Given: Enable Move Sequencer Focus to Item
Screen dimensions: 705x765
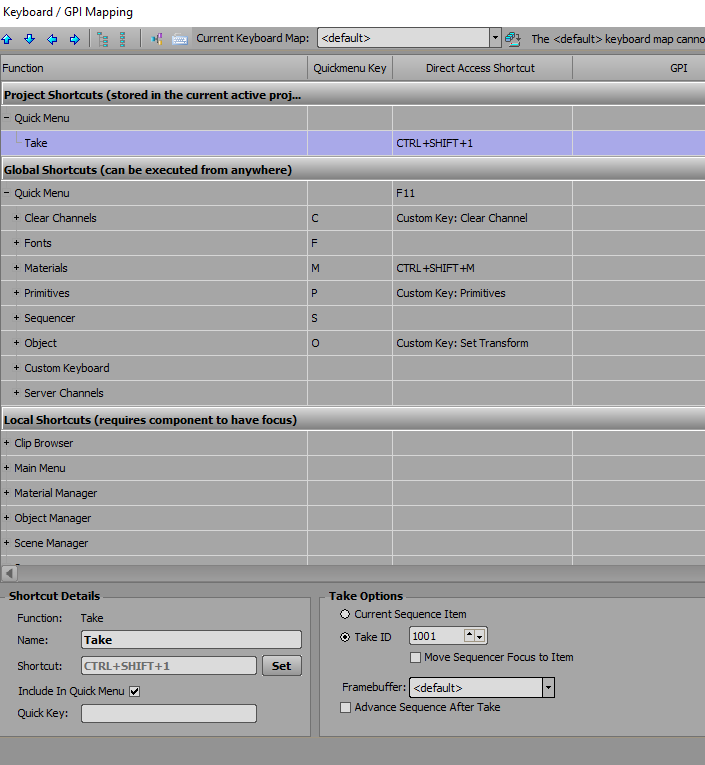Looking at the screenshot, I should tap(416, 658).
